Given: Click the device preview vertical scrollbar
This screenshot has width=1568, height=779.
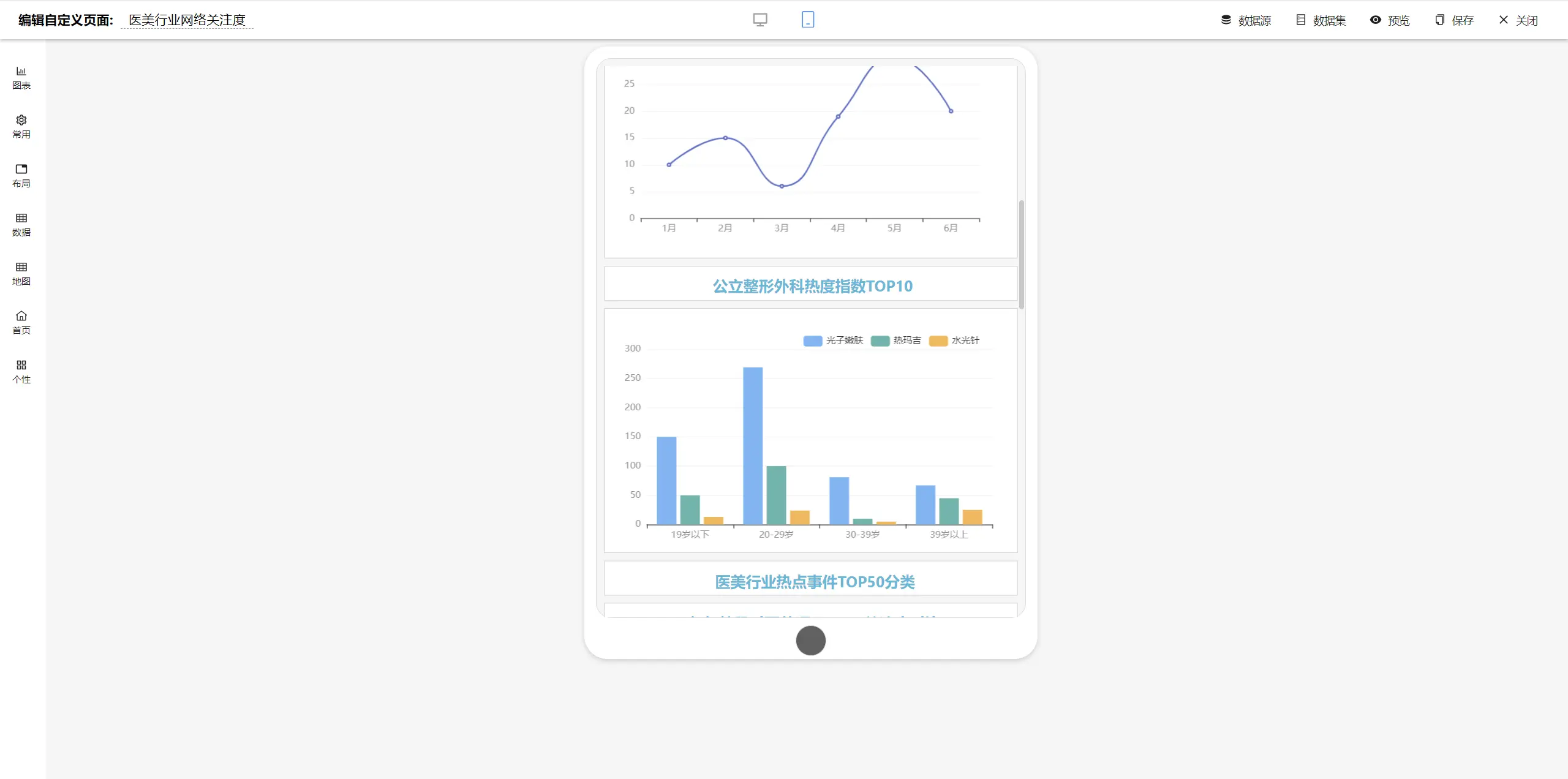Looking at the screenshot, I should 1021,254.
